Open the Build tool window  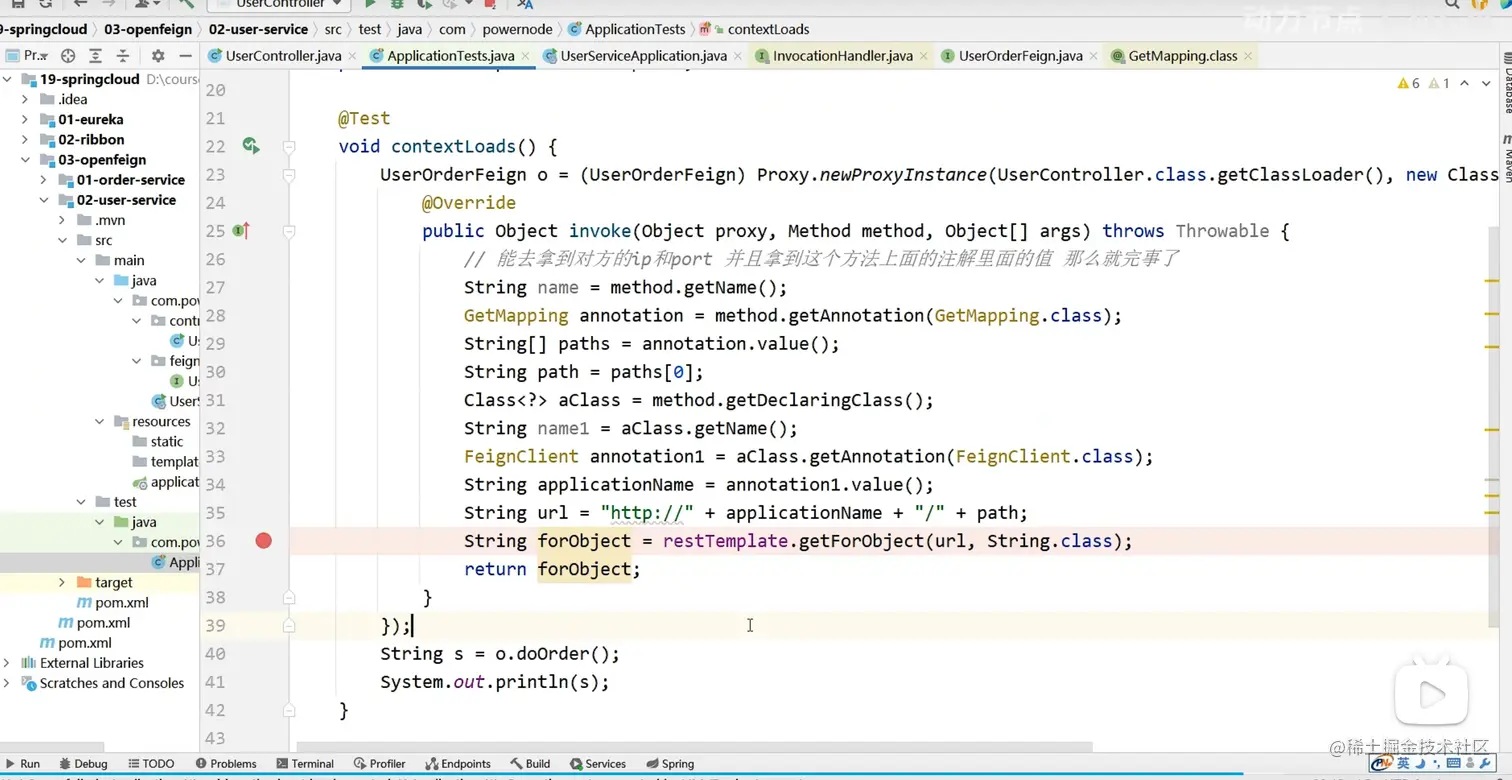530,763
